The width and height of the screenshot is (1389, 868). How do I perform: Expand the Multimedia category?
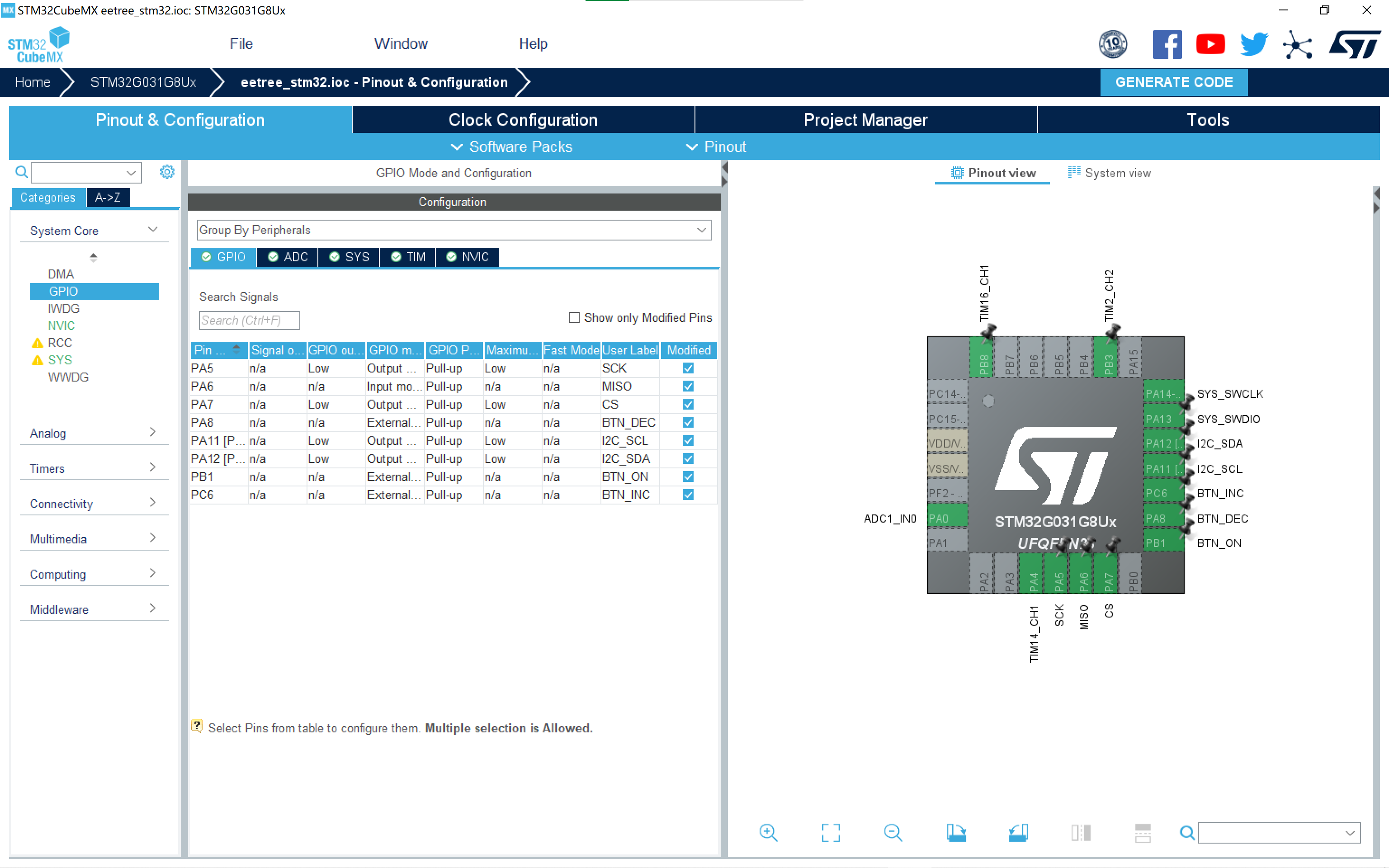pos(94,538)
